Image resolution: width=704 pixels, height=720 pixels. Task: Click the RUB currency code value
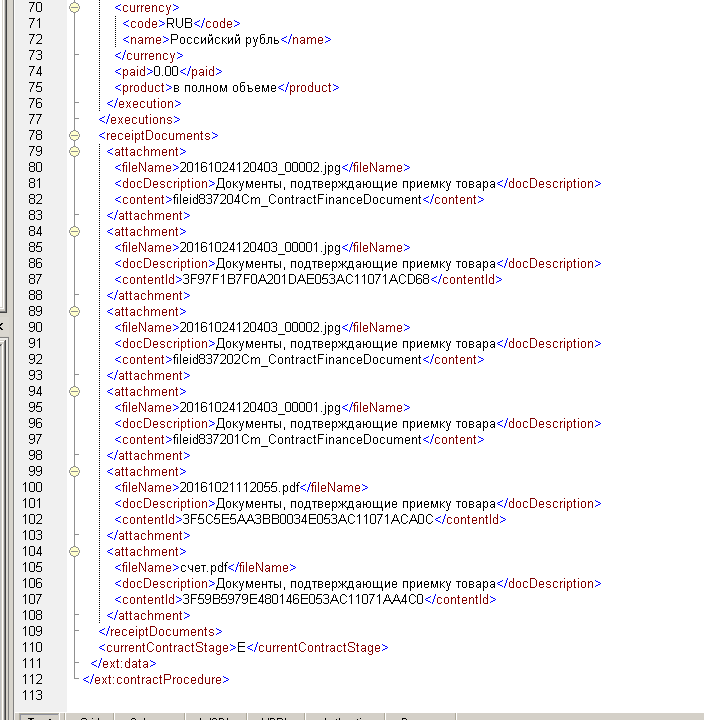click(179, 23)
